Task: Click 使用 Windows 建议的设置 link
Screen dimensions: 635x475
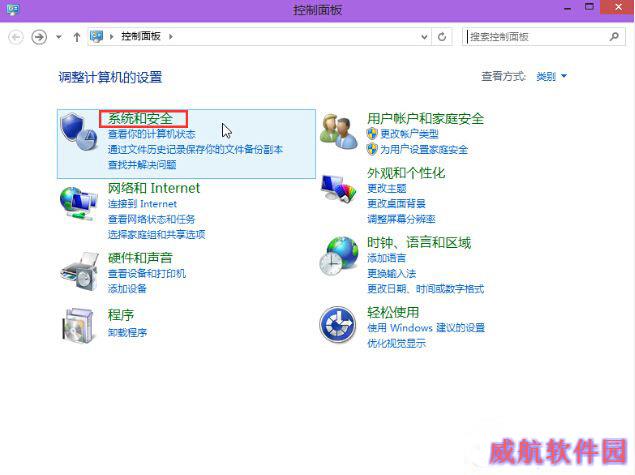Action: [x=426, y=328]
